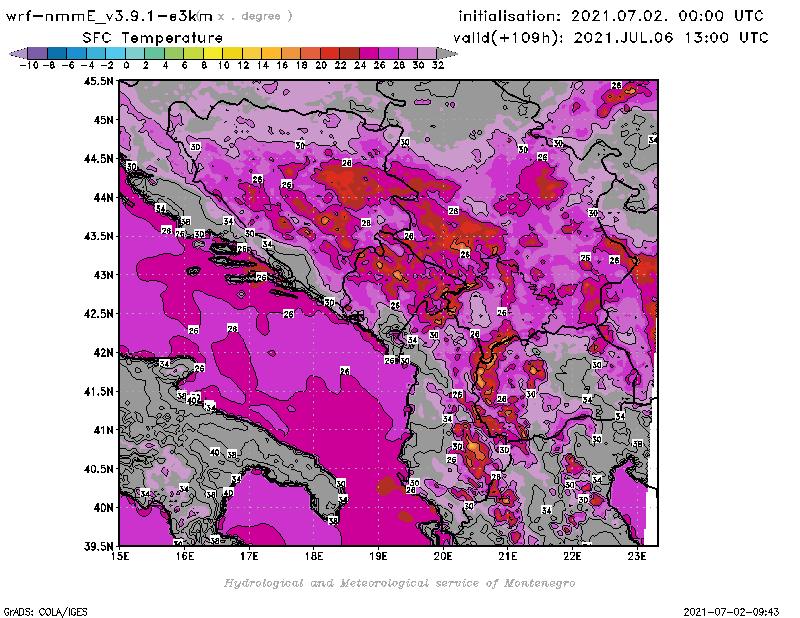Screen dimensions: 800x618
Task: Select the red legend swatch between 20 and 22
Action: pyautogui.click(x=330, y=53)
